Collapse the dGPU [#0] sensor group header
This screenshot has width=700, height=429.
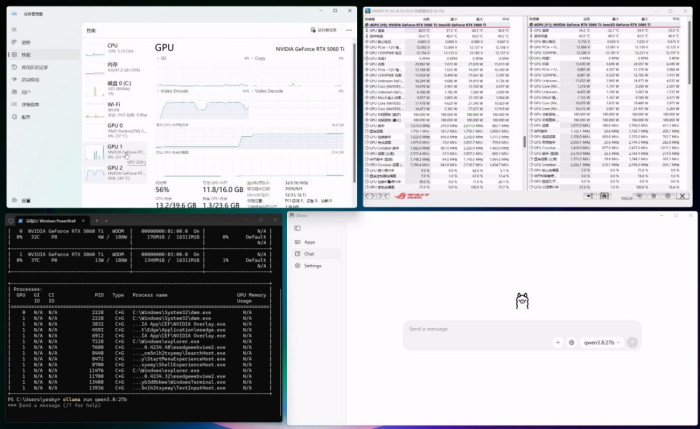click(438, 25)
